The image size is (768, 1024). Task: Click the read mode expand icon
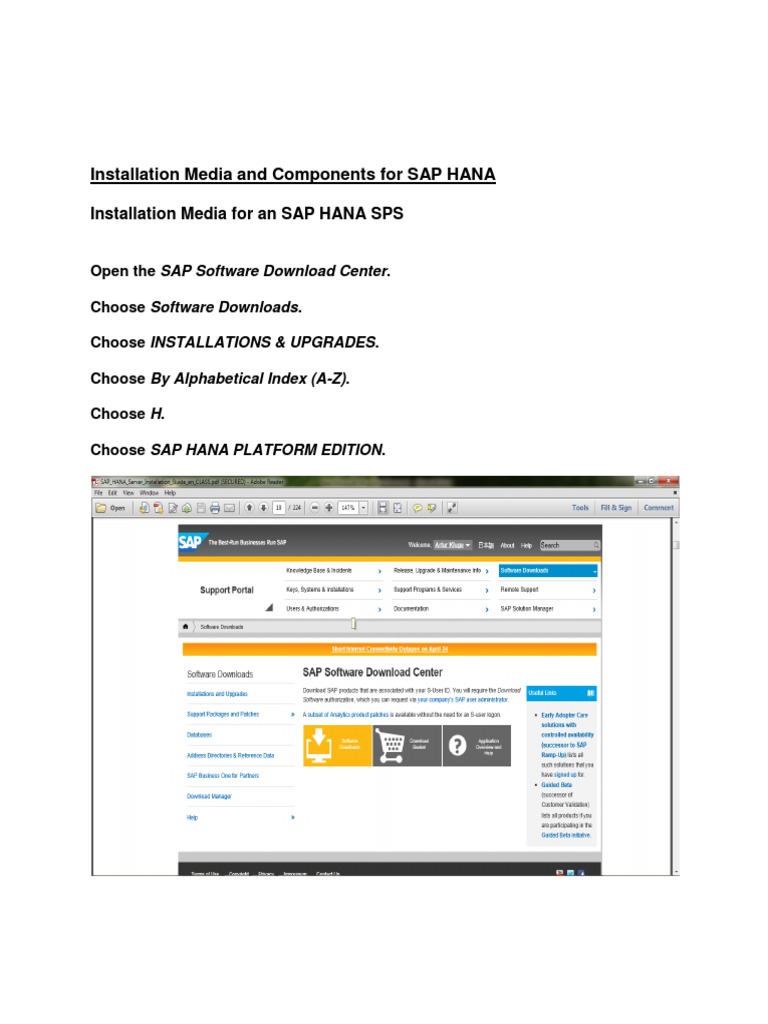pos(452,507)
